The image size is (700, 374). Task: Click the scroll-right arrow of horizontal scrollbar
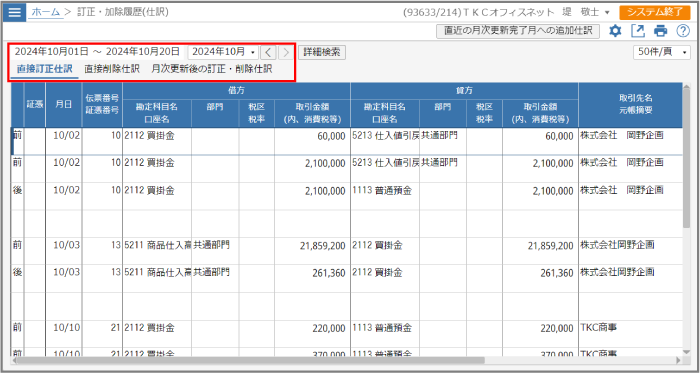678,360
